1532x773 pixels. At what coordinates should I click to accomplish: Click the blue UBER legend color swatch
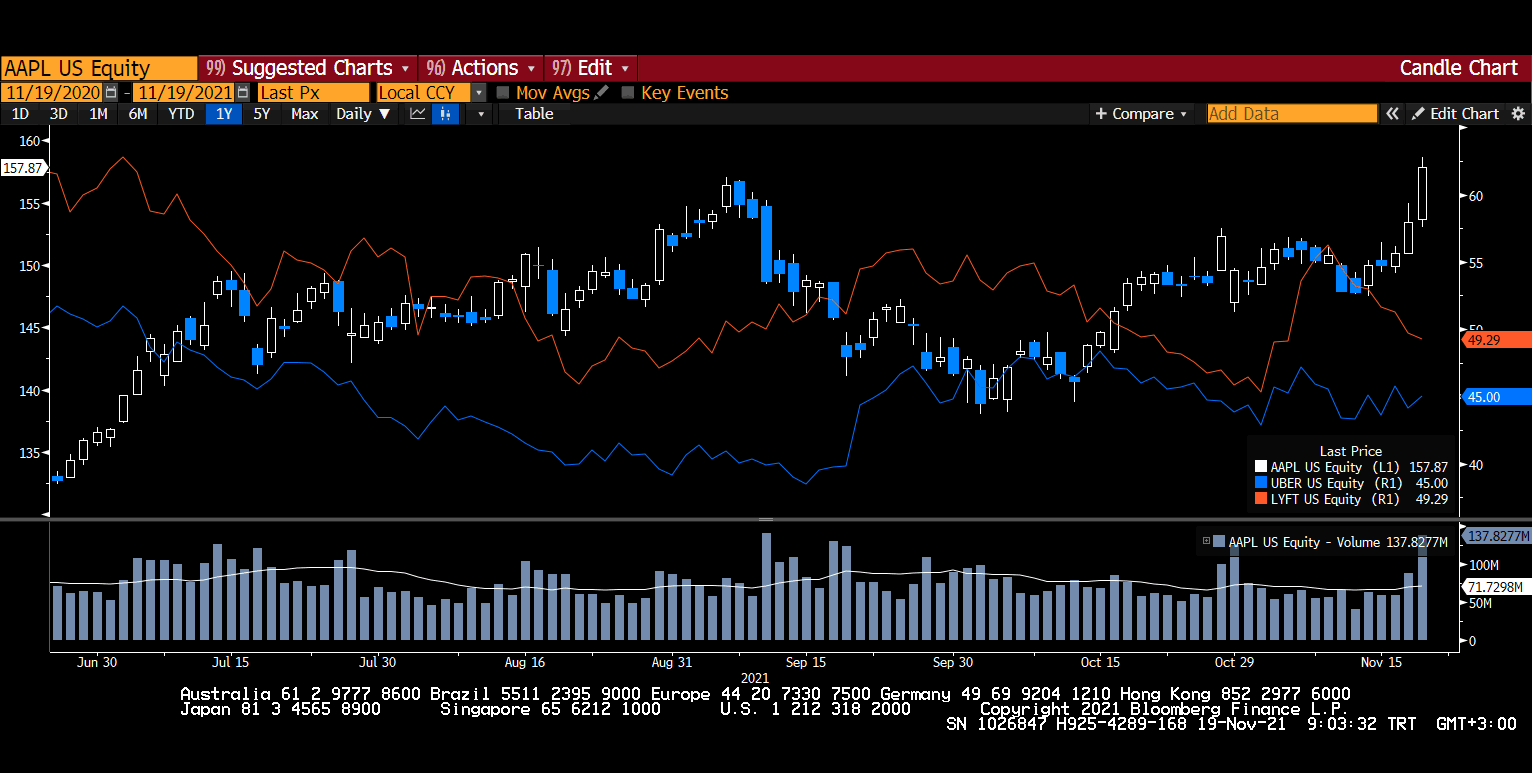click(1260, 483)
